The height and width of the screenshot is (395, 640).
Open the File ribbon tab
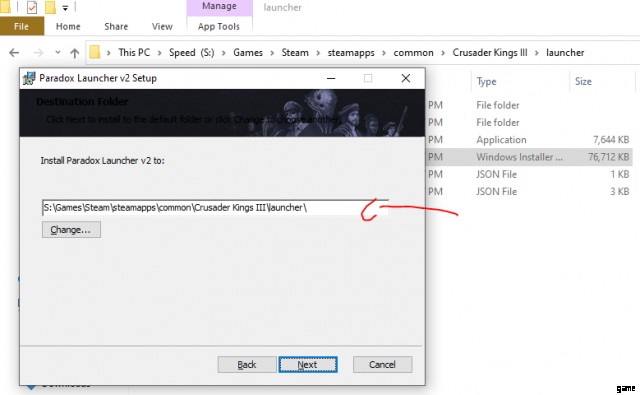(x=22, y=27)
